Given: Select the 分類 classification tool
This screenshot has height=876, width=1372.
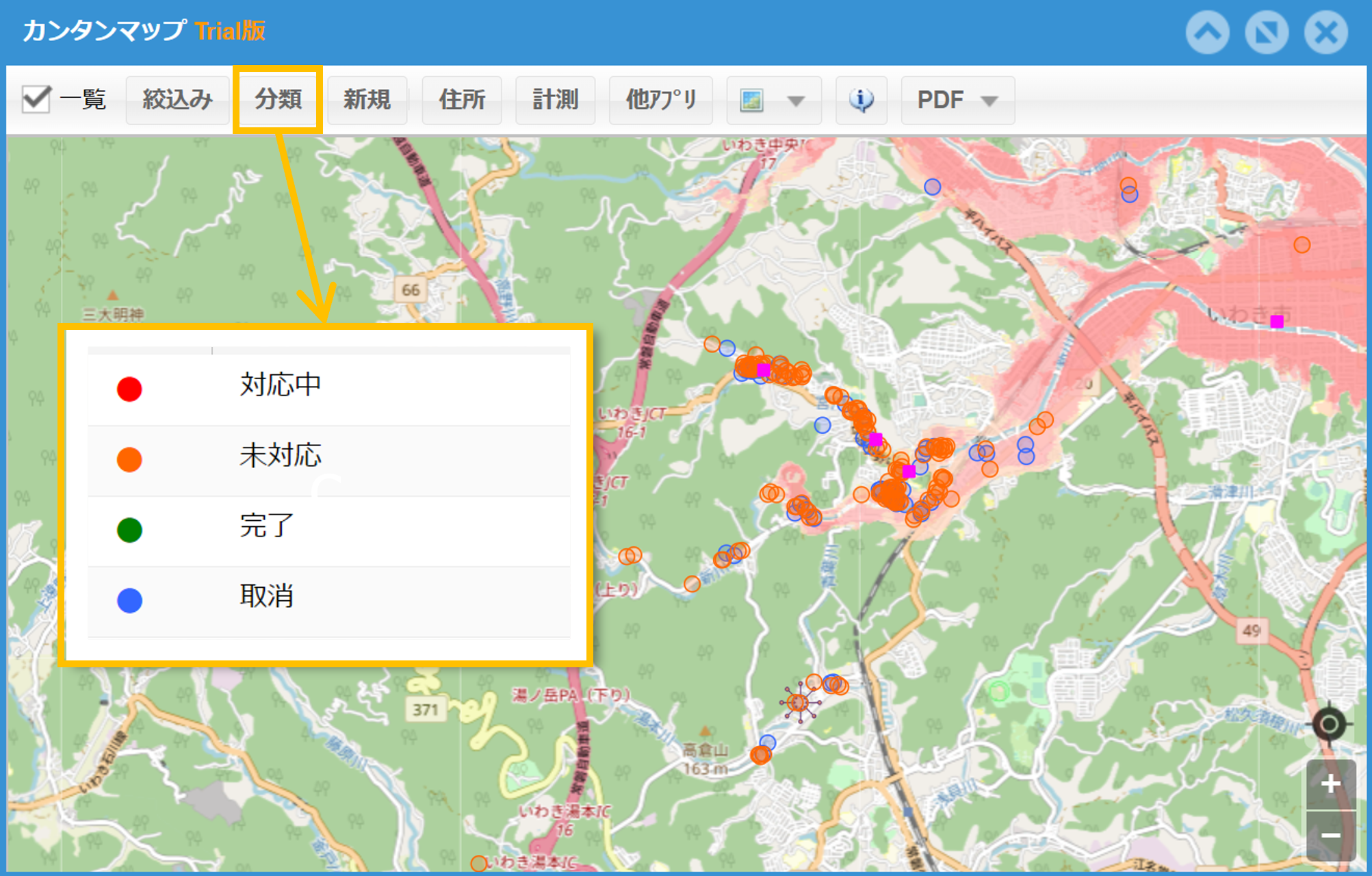Looking at the screenshot, I should pyautogui.click(x=278, y=100).
